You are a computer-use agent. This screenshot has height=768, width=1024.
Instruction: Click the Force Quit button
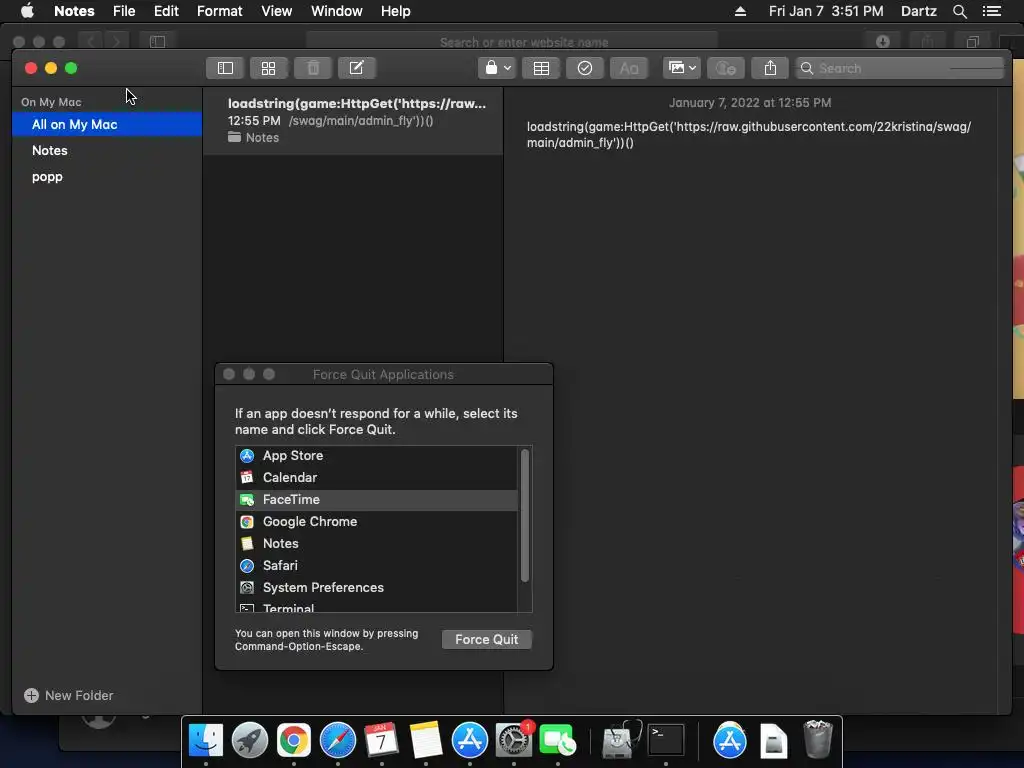pyautogui.click(x=487, y=639)
